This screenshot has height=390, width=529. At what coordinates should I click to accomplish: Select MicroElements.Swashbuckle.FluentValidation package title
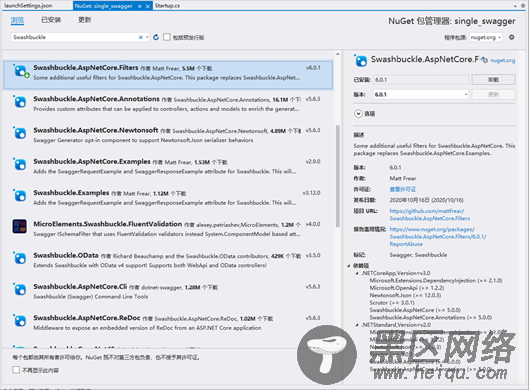108,224
